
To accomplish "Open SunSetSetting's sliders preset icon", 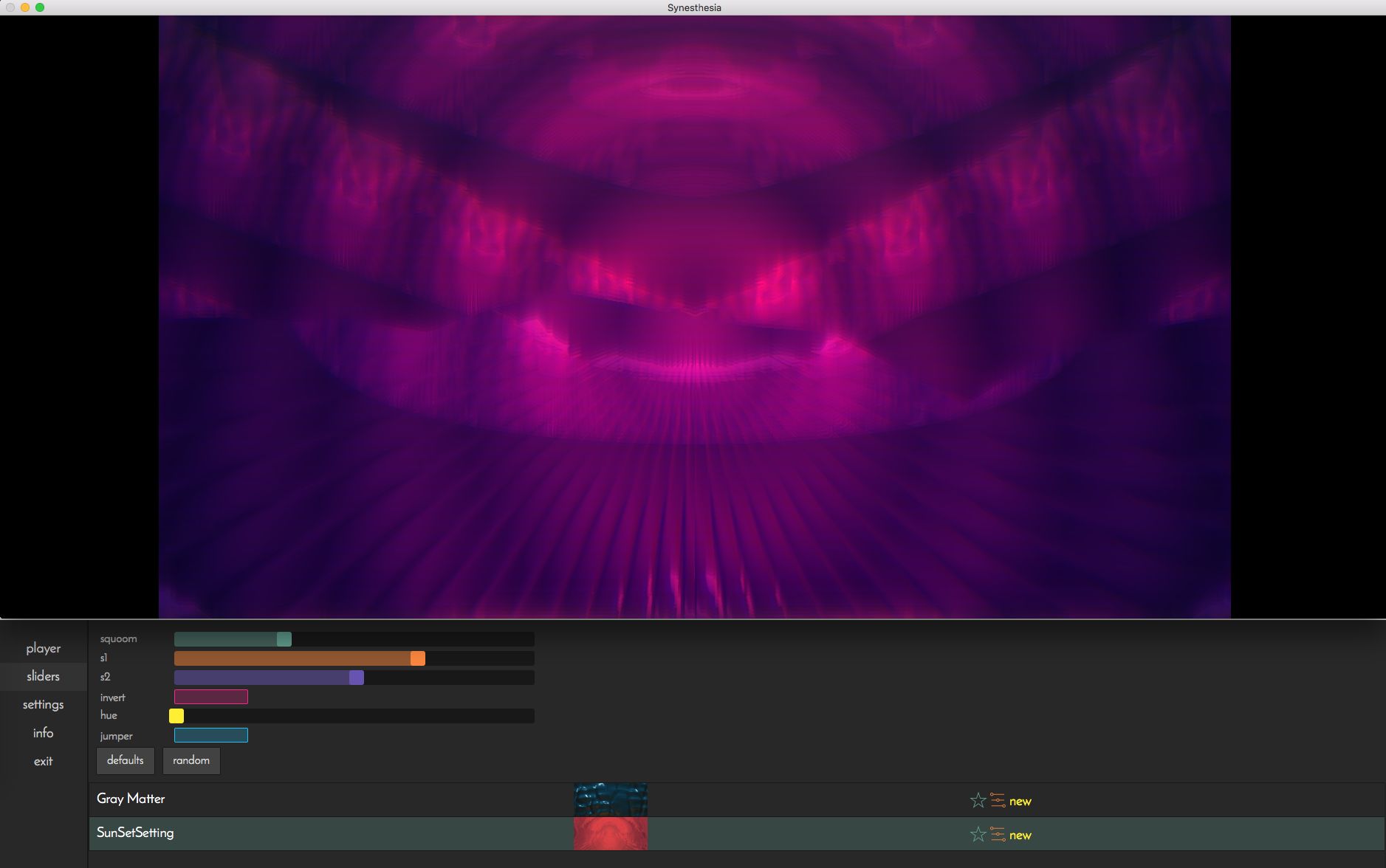I will pyautogui.click(x=998, y=835).
